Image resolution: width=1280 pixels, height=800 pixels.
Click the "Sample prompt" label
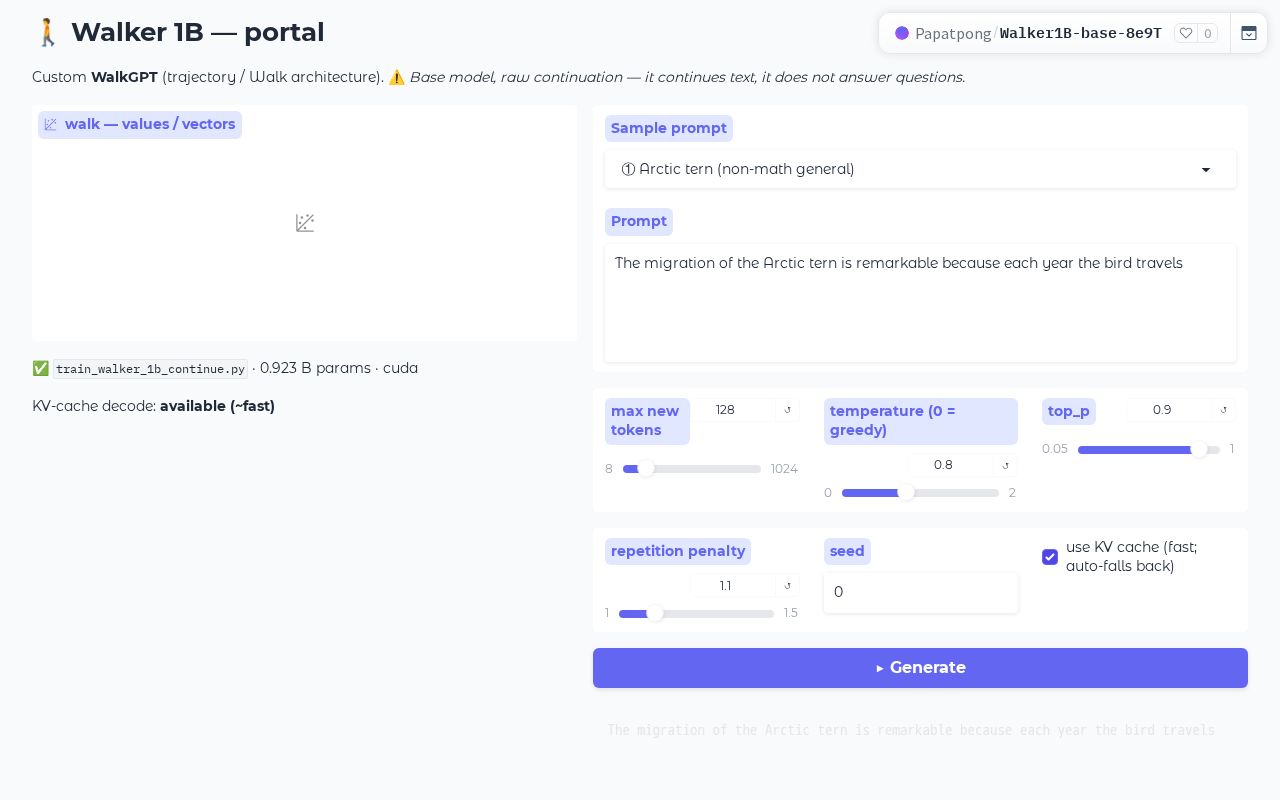(x=669, y=128)
